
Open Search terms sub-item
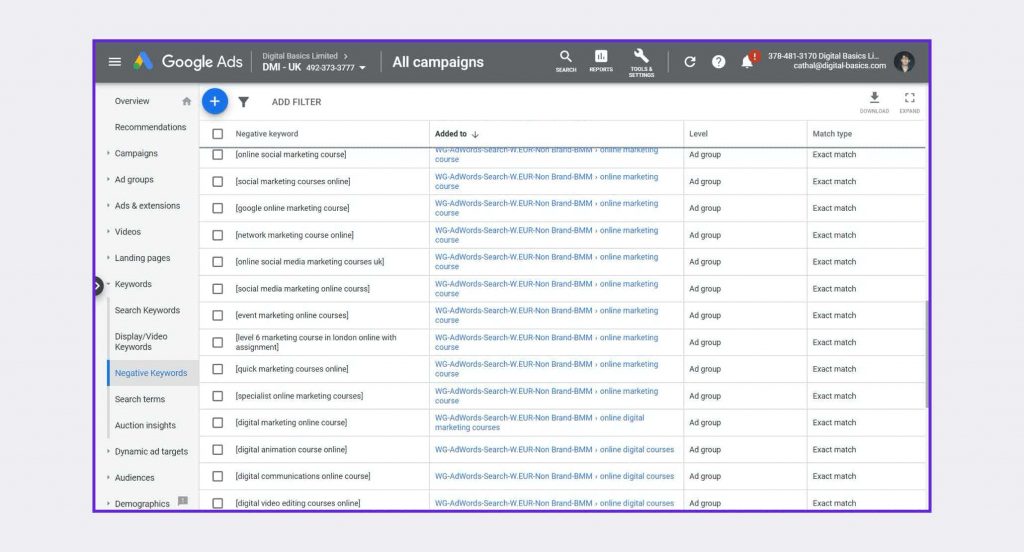(140, 399)
